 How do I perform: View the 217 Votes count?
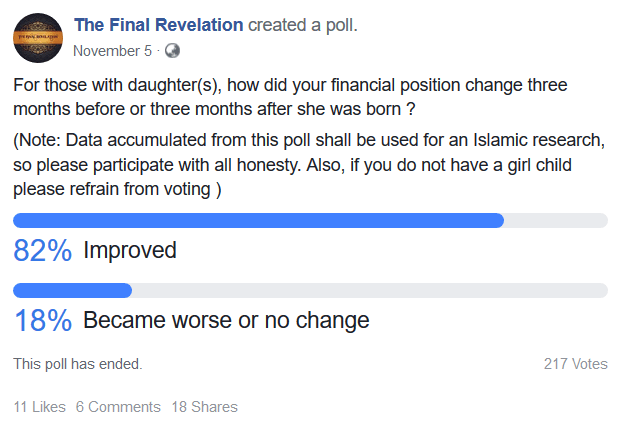pos(575,364)
